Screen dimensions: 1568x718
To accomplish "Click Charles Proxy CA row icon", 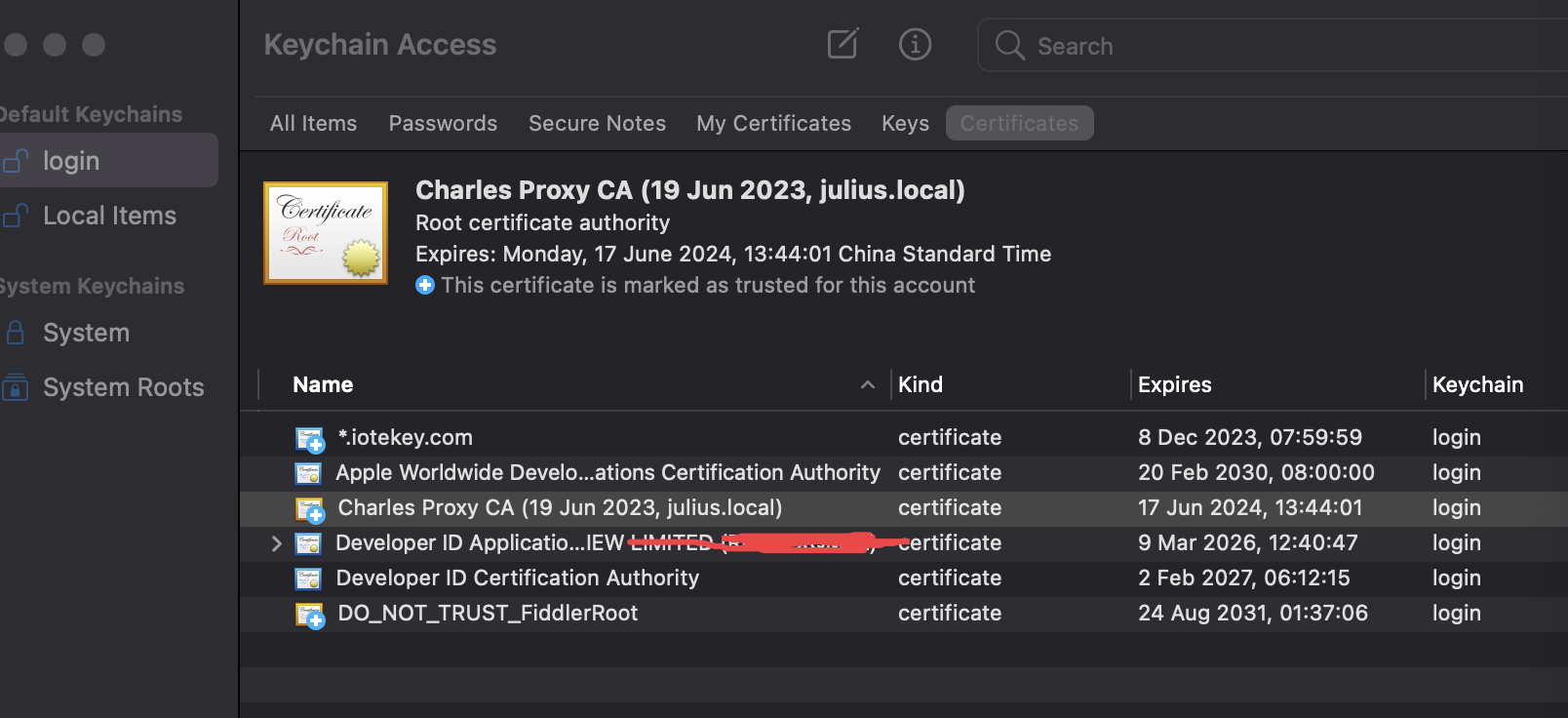I will (x=310, y=509).
